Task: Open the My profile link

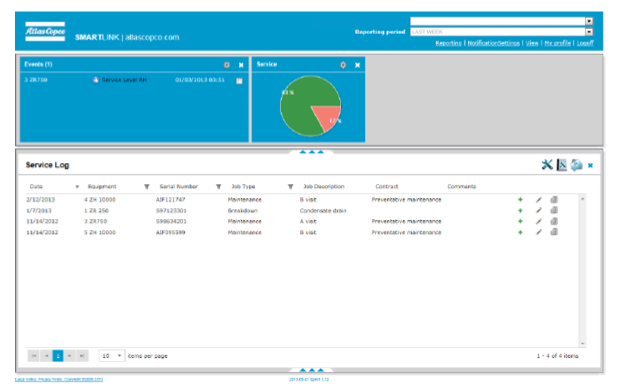Action: 558,43
